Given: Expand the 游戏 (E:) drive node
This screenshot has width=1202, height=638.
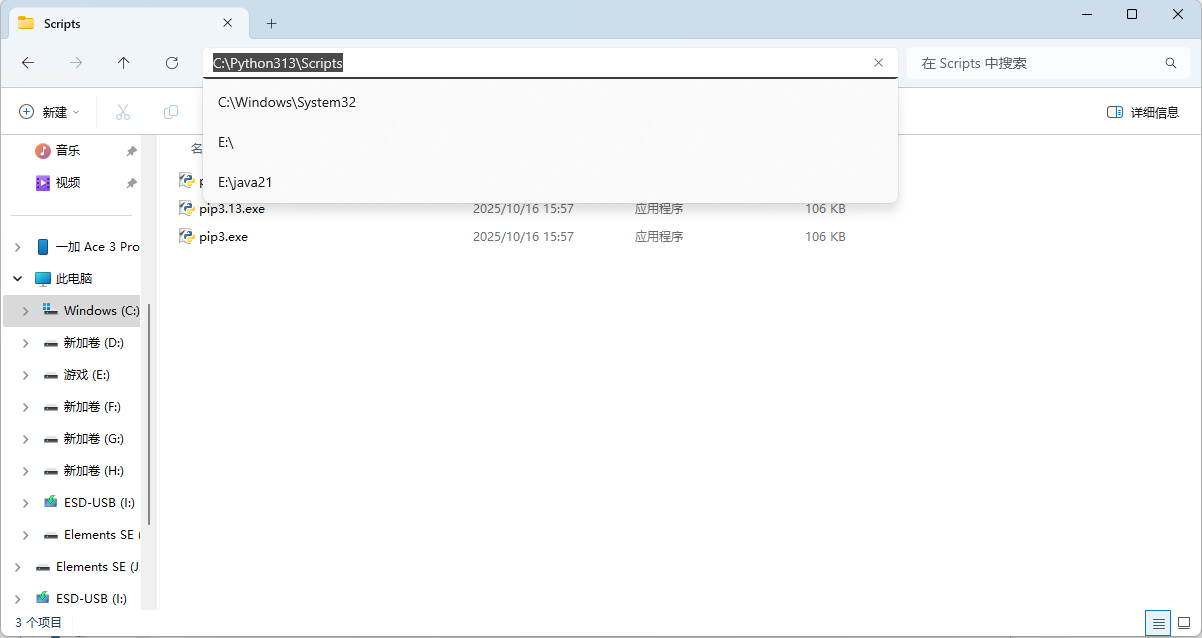Looking at the screenshot, I should (x=26, y=375).
